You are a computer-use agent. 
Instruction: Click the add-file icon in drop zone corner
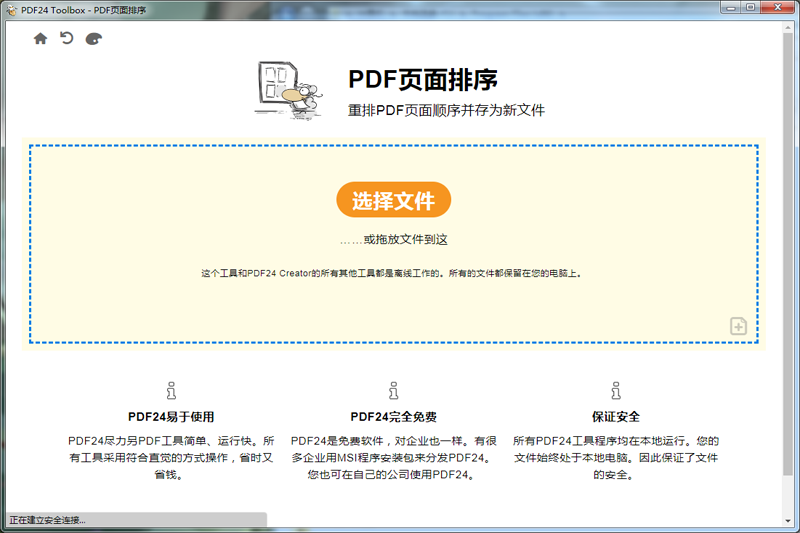pyautogui.click(x=738, y=326)
